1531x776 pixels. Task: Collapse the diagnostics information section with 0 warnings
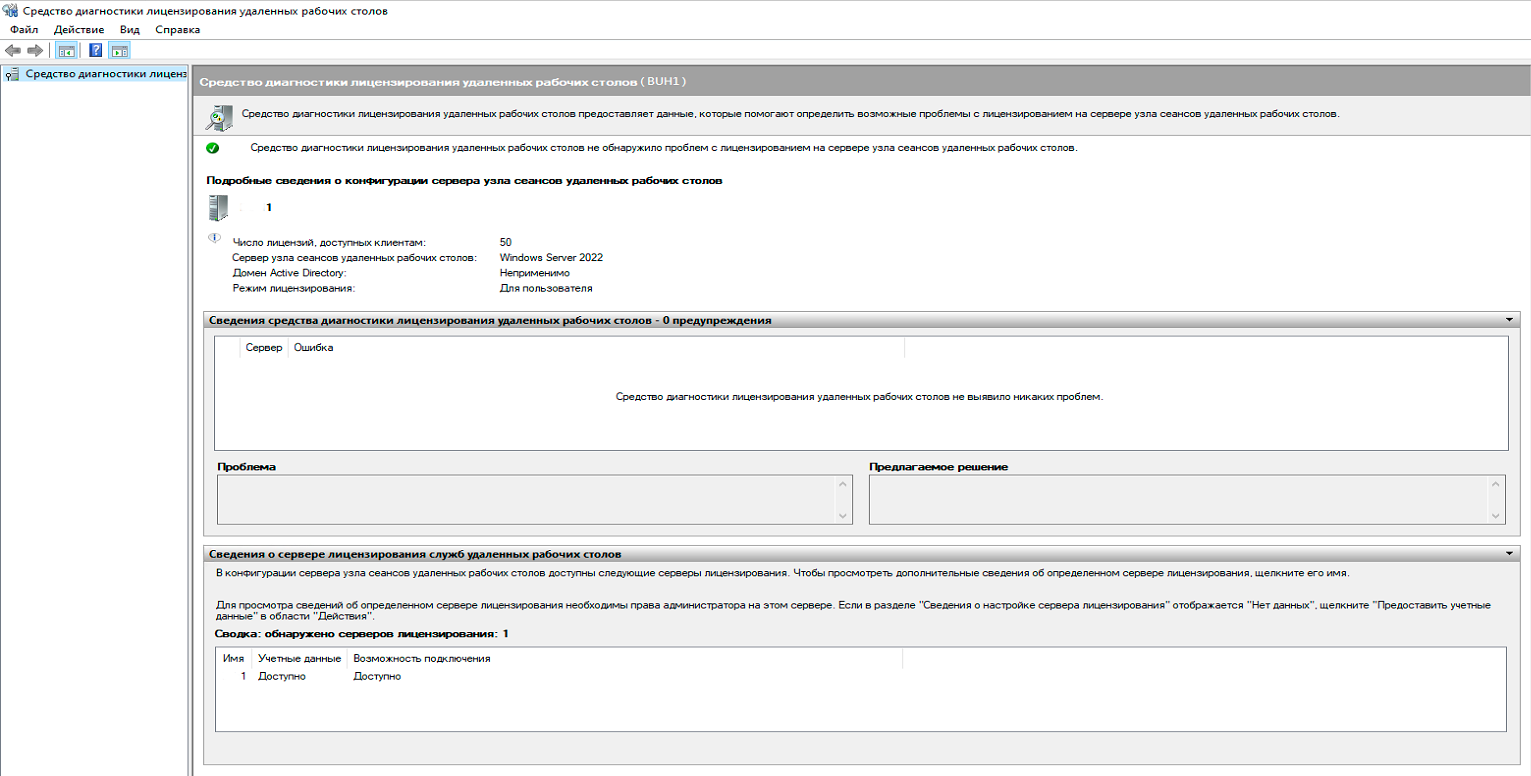pos(1507,320)
